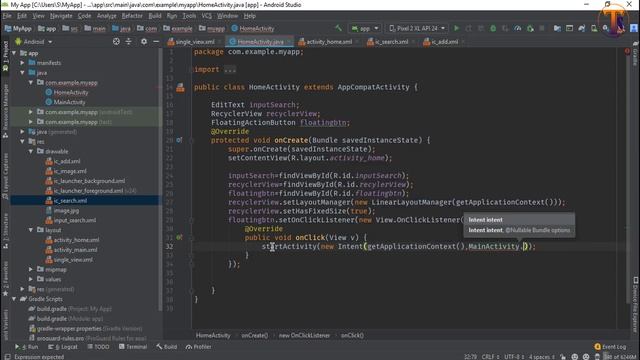The image size is (640, 360).
Task: Expand the folded import statement dots
Action: tap(230, 70)
